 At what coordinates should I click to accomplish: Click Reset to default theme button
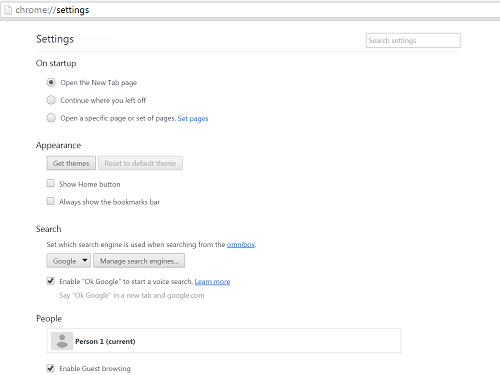140,163
